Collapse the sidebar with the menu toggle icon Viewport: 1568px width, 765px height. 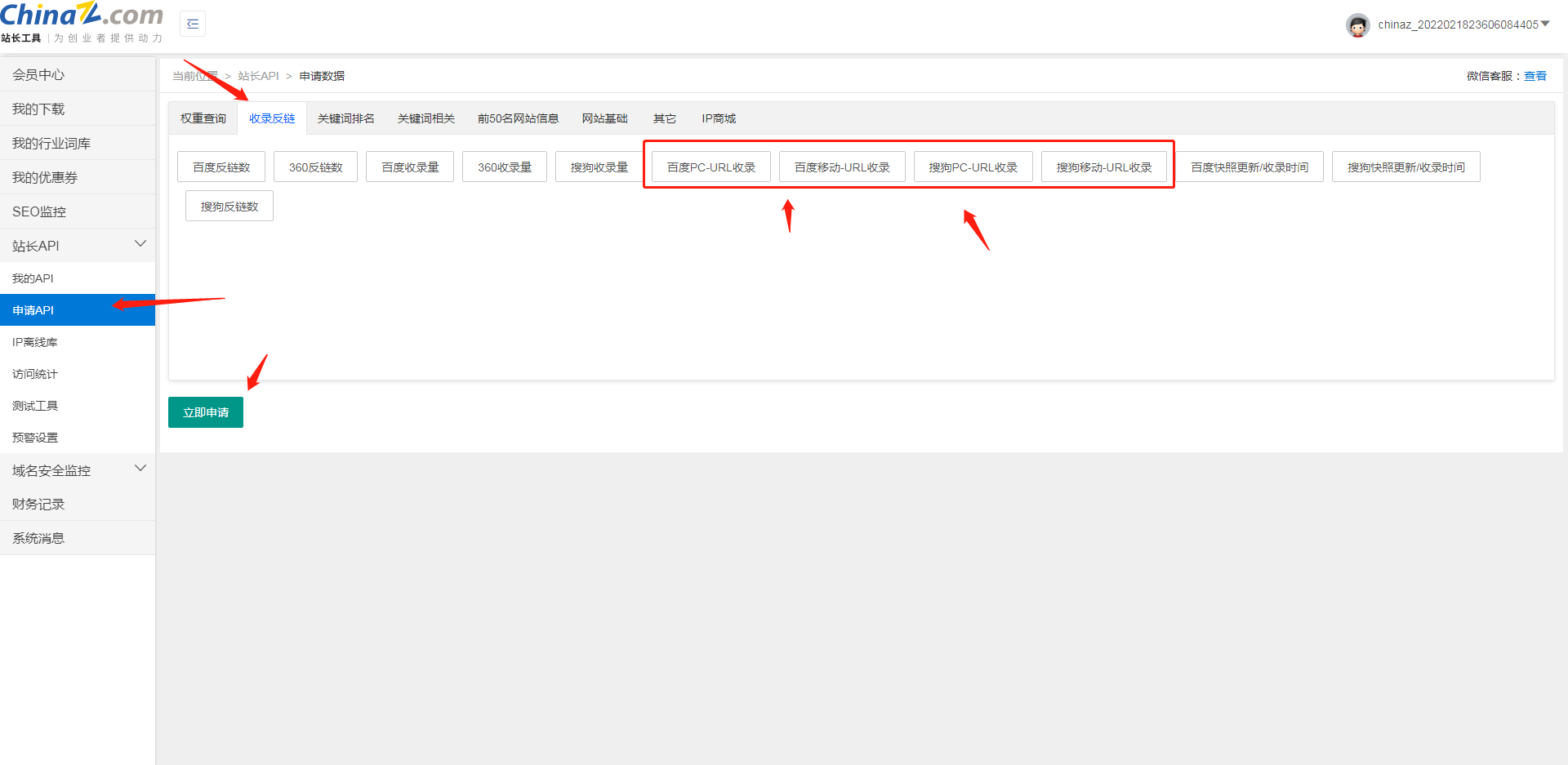click(193, 24)
